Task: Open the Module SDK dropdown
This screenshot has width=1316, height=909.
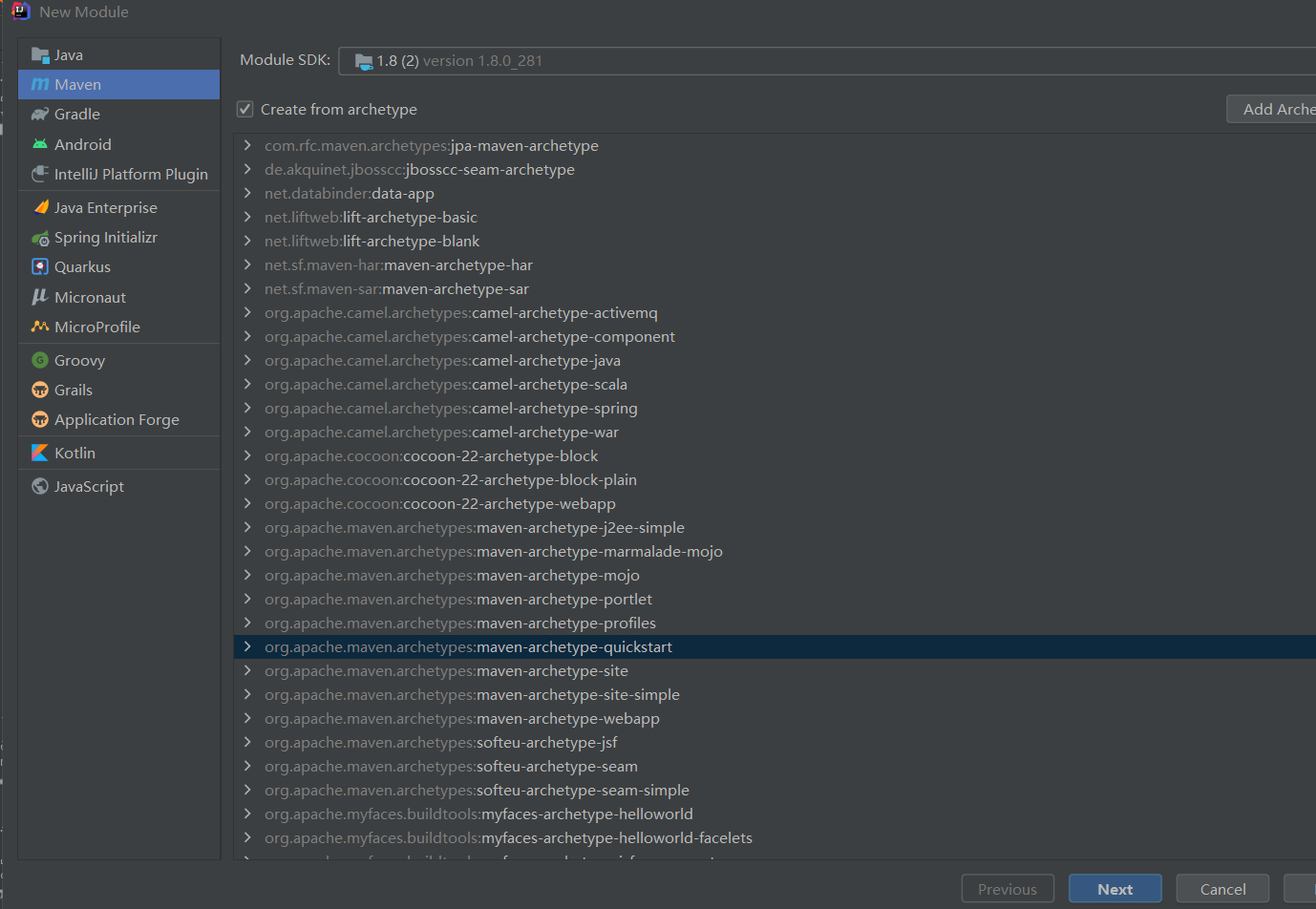Action: (x=827, y=61)
